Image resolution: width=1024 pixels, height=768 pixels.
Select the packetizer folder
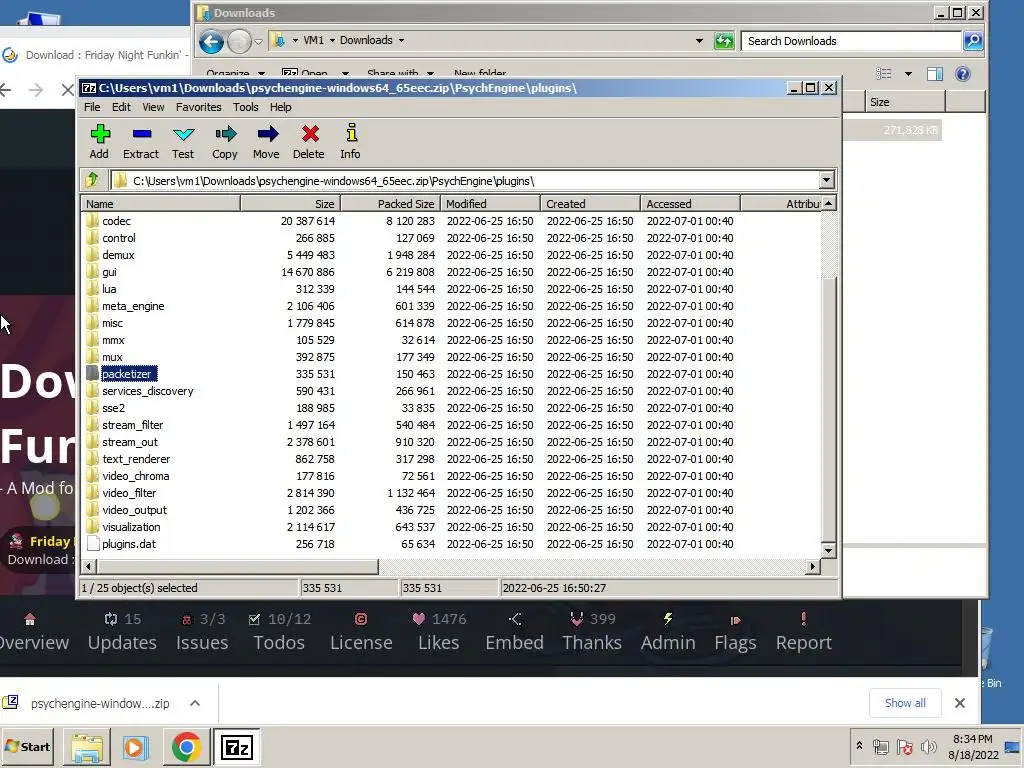pyautogui.click(x=127, y=374)
